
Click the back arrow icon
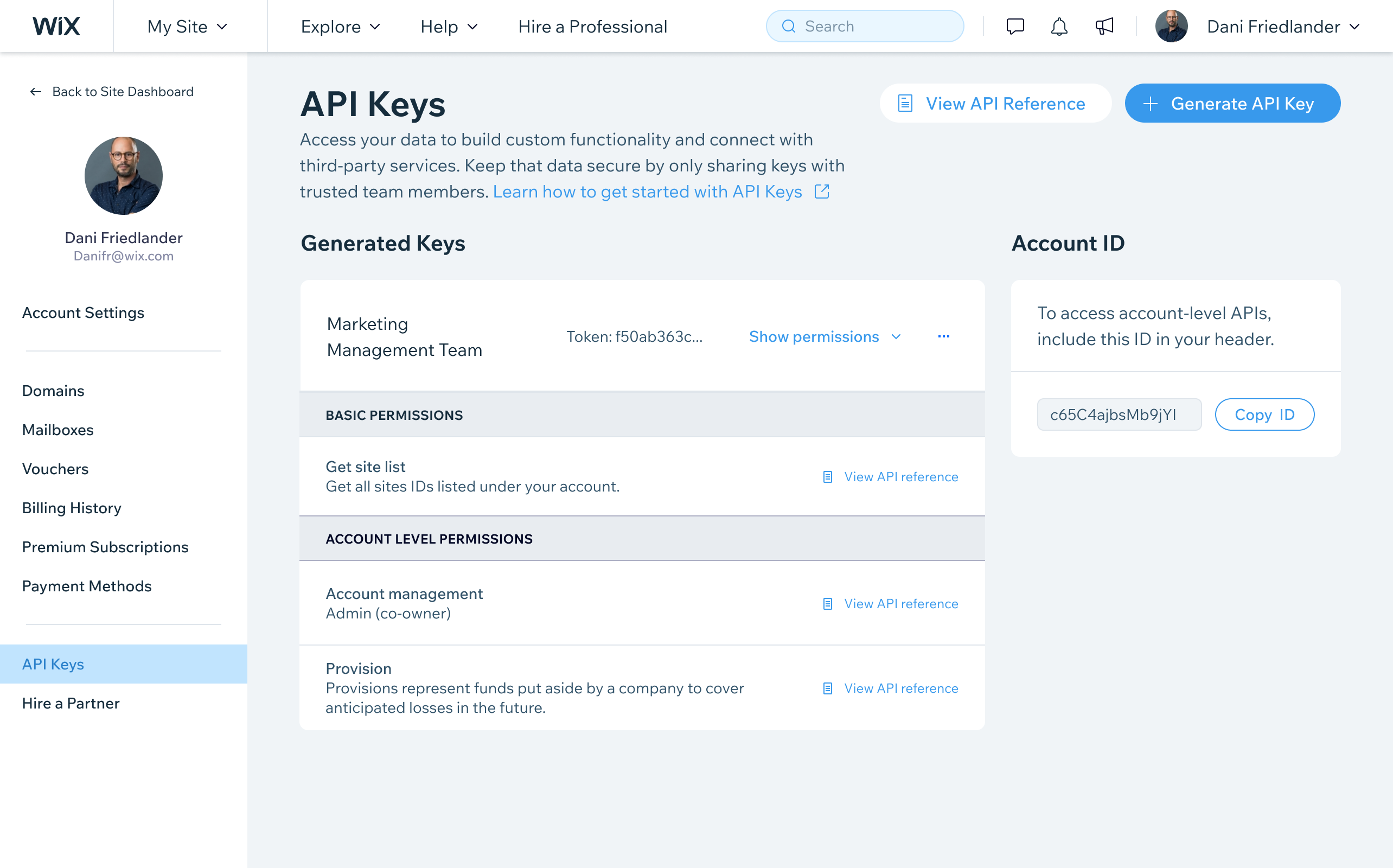(x=36, y=92)
